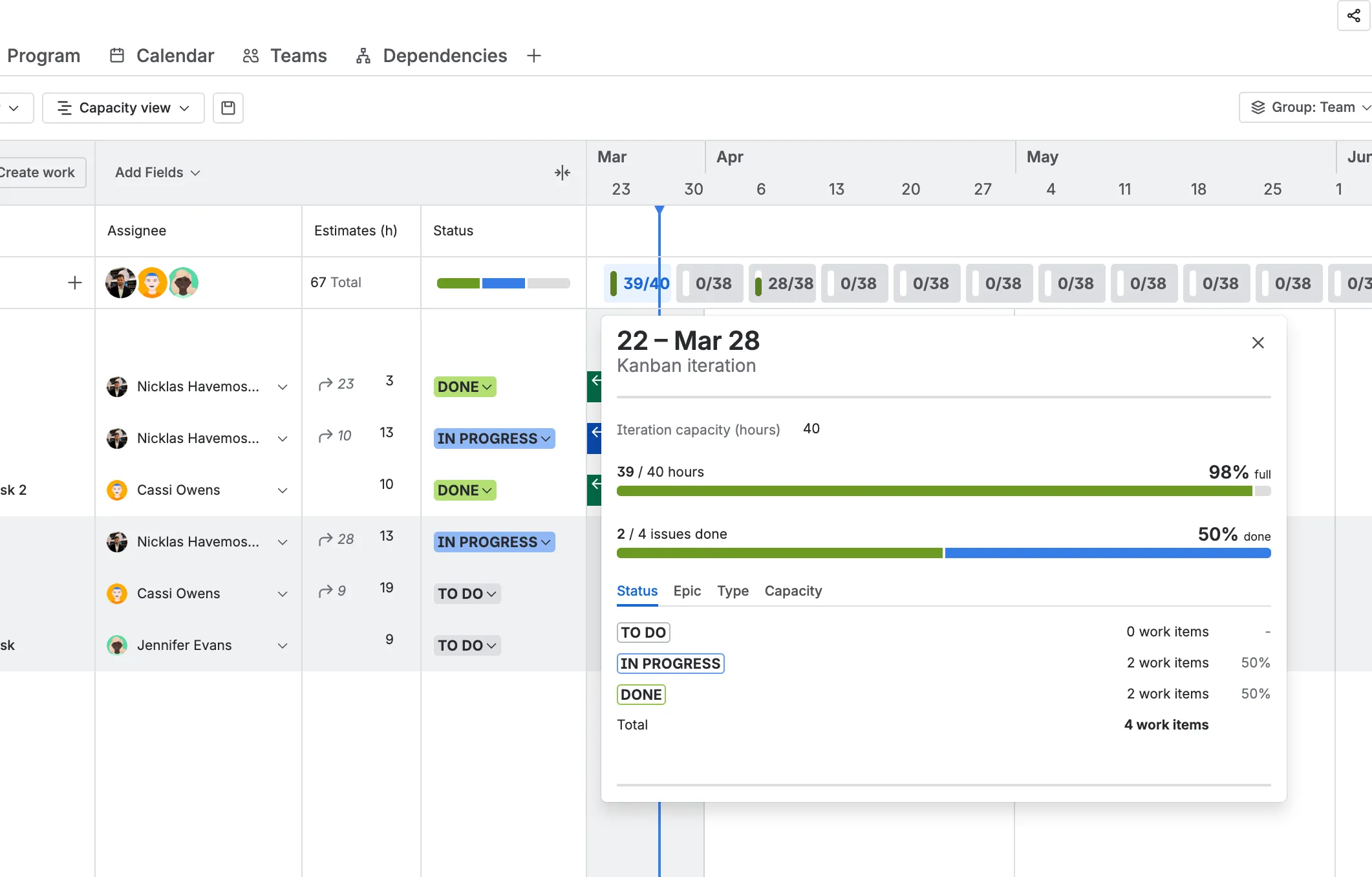
Task: Click the share icon in top right corner
Action: click(1354, 16)
